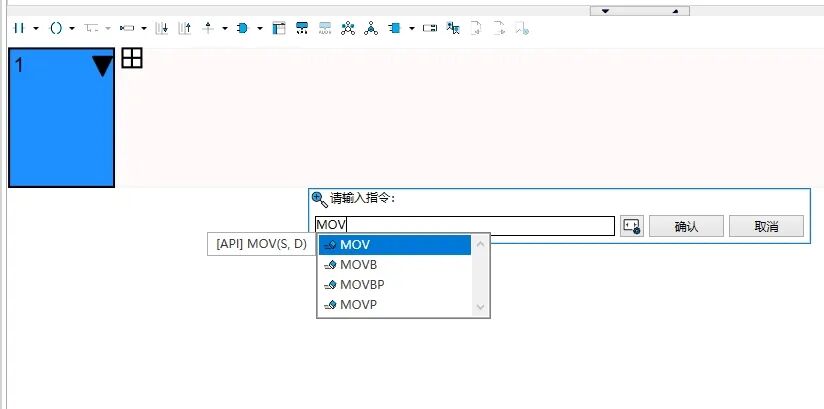Click the greyed document arrow icon
Viewport: 824px width, 409px height.
499,28
